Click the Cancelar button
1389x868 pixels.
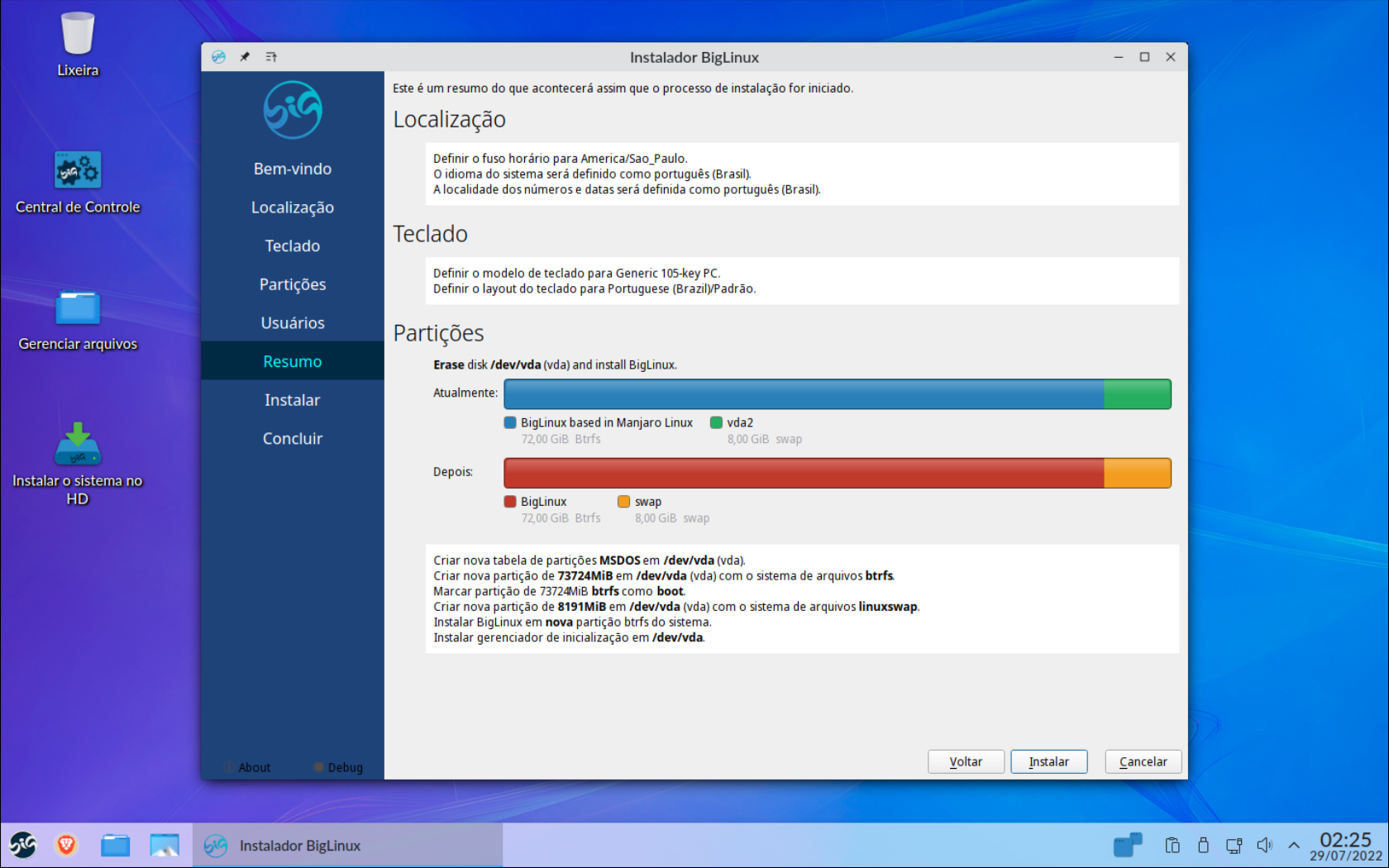(1143, 761)
